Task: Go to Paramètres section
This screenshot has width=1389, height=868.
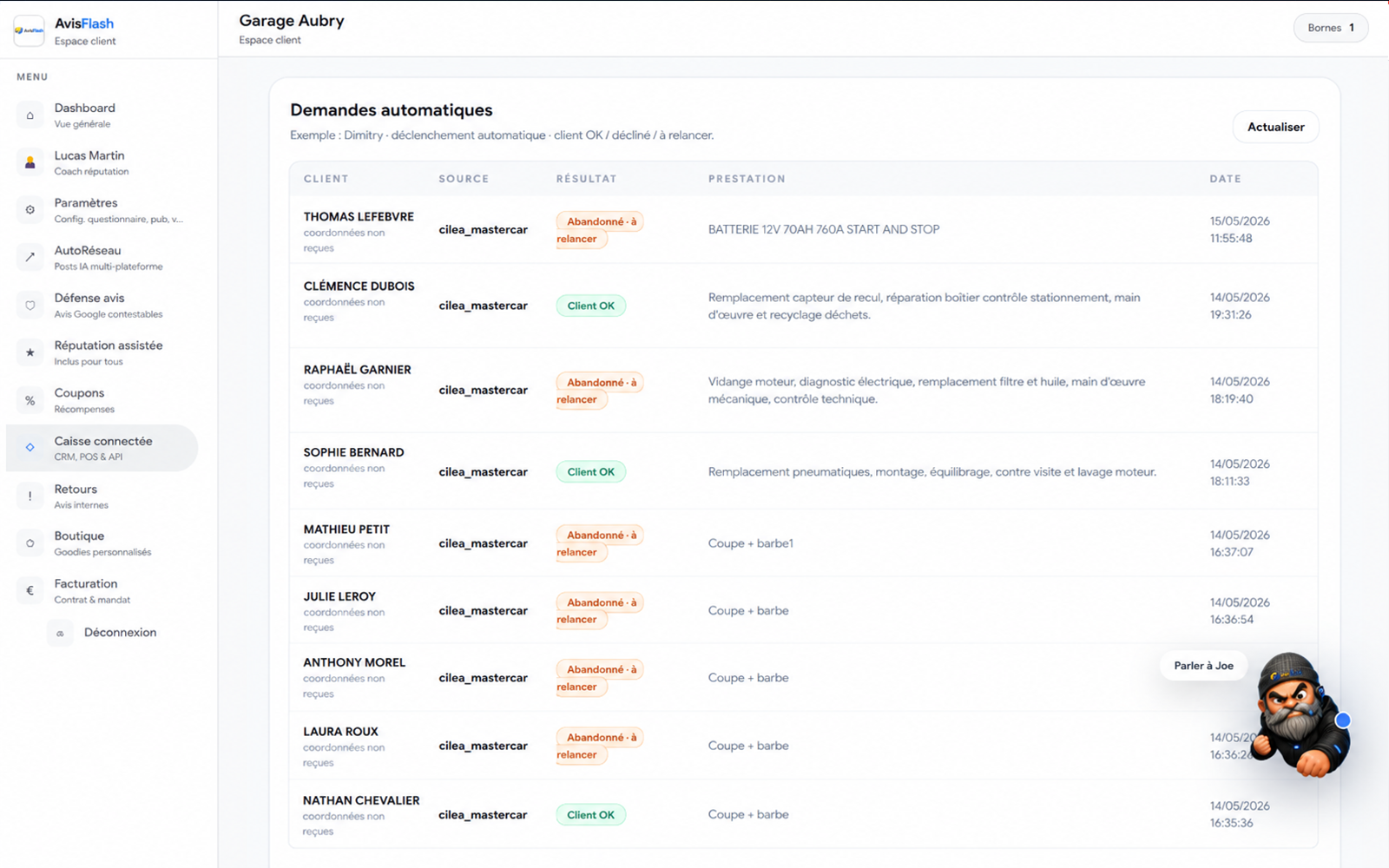Action: pyautogui.click(x=102, y=210)
